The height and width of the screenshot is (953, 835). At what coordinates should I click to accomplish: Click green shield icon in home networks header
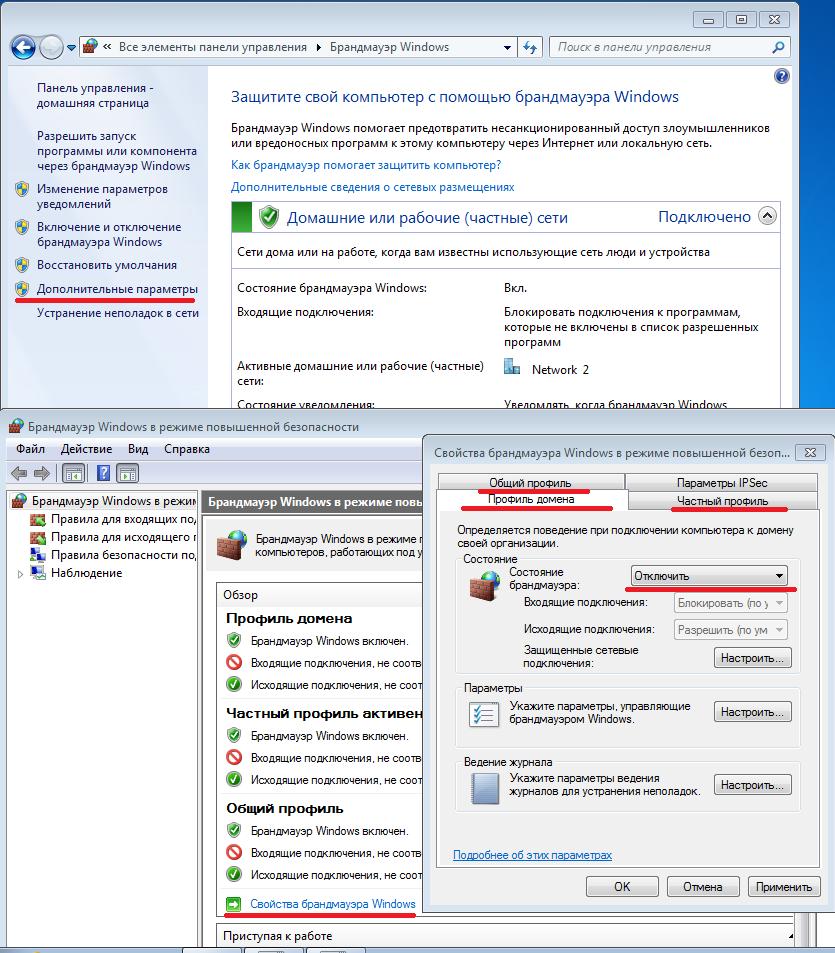pyautogui.click(x=269, y=217)
